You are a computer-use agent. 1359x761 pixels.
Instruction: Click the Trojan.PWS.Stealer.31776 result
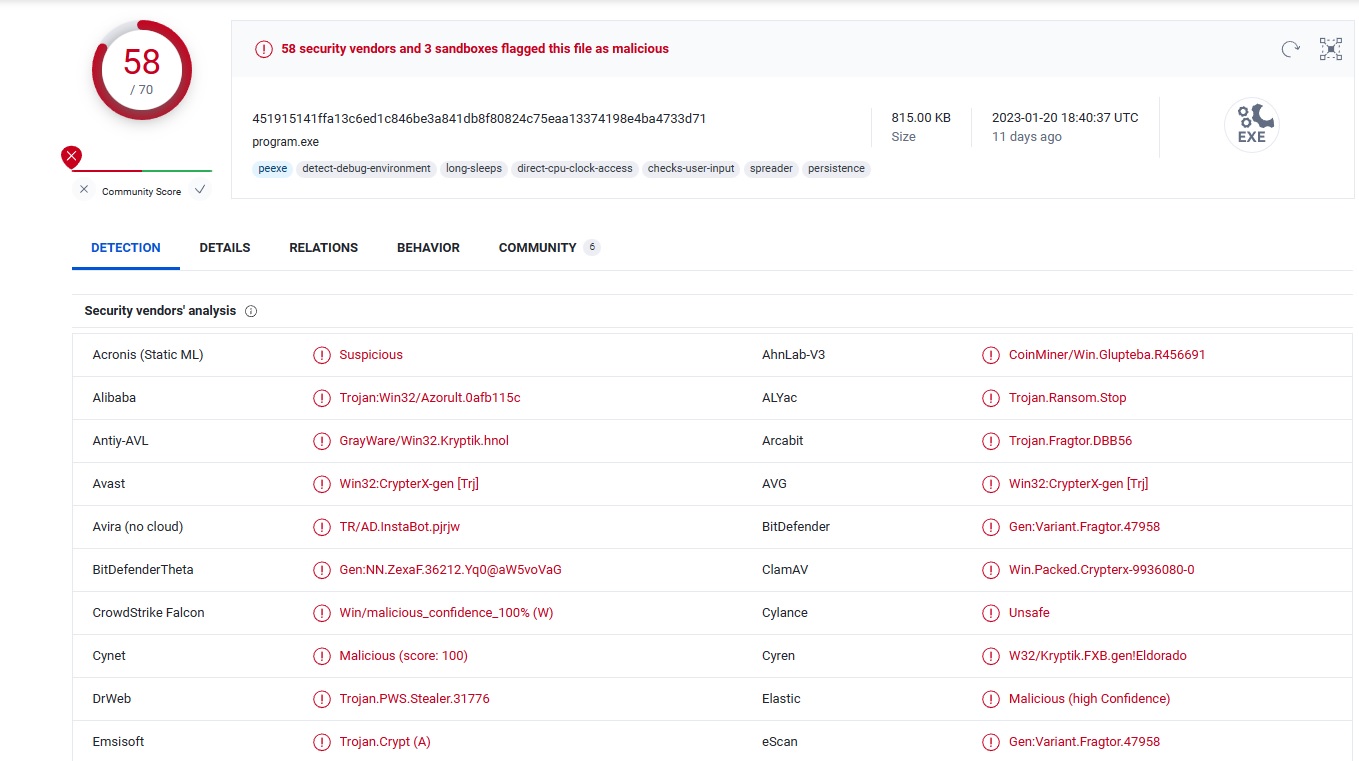414,699
